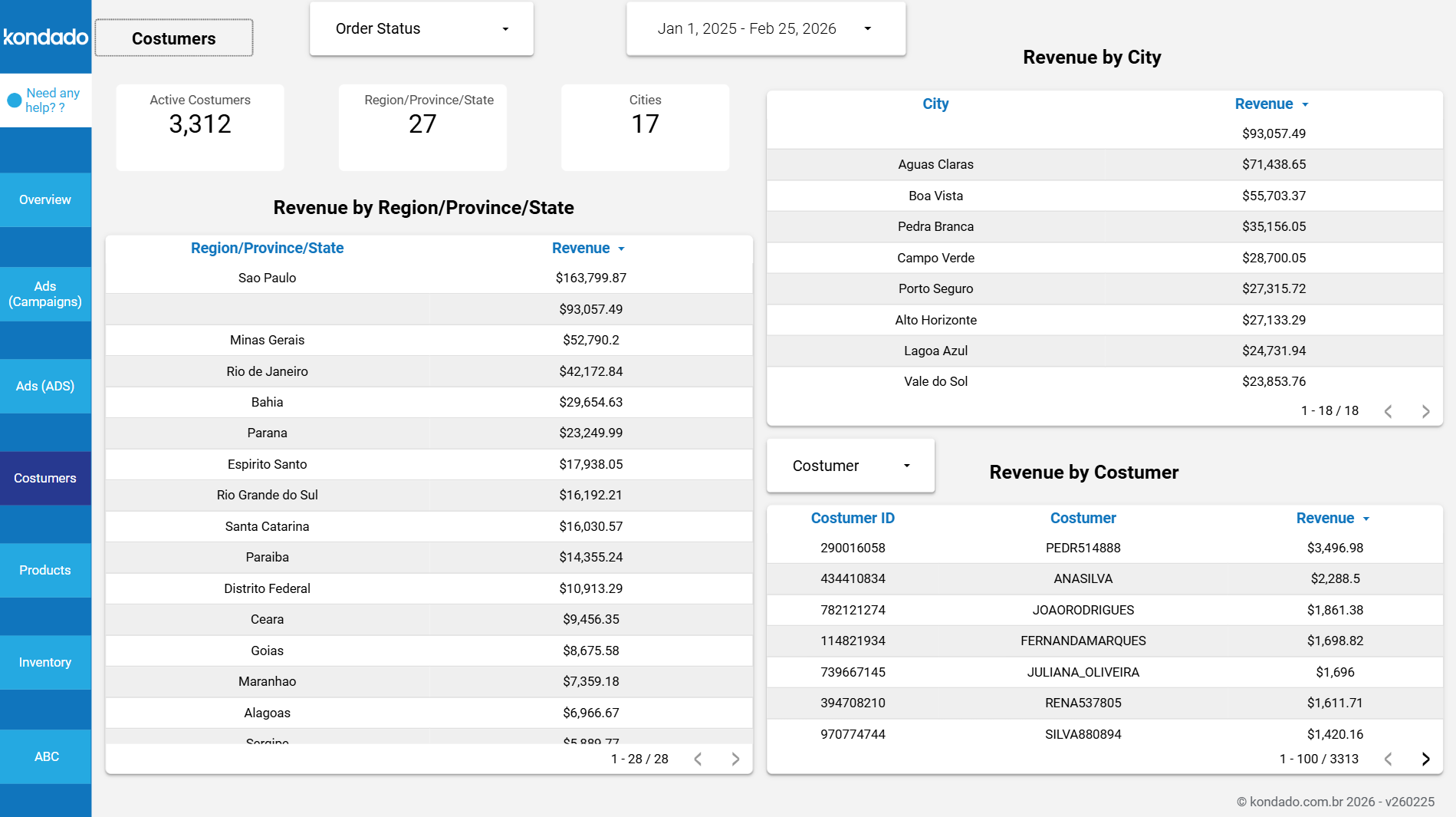Click the Costumers page title button
The height and width of the screenshot is (817, 1456).
coord(173,38)
